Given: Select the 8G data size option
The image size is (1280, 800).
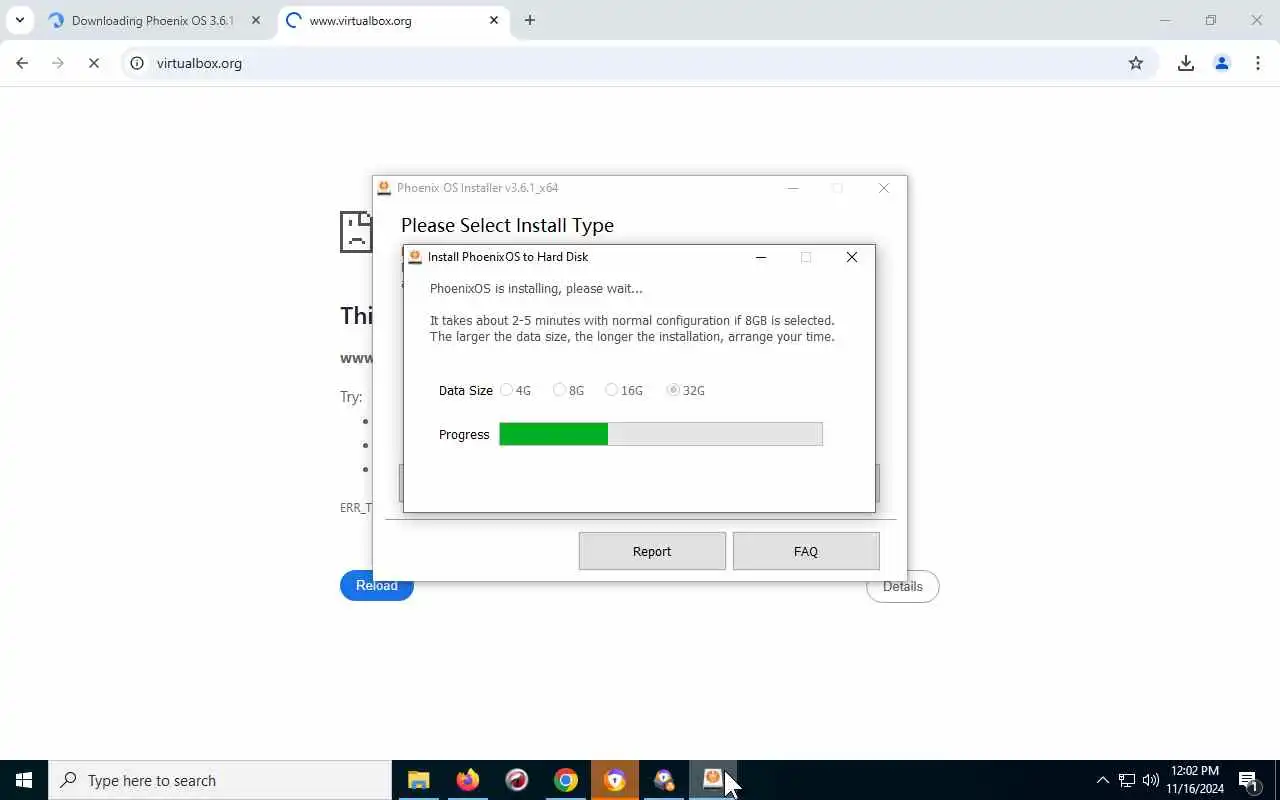Looking at the screenshot, I should click(x=569, y=390).
